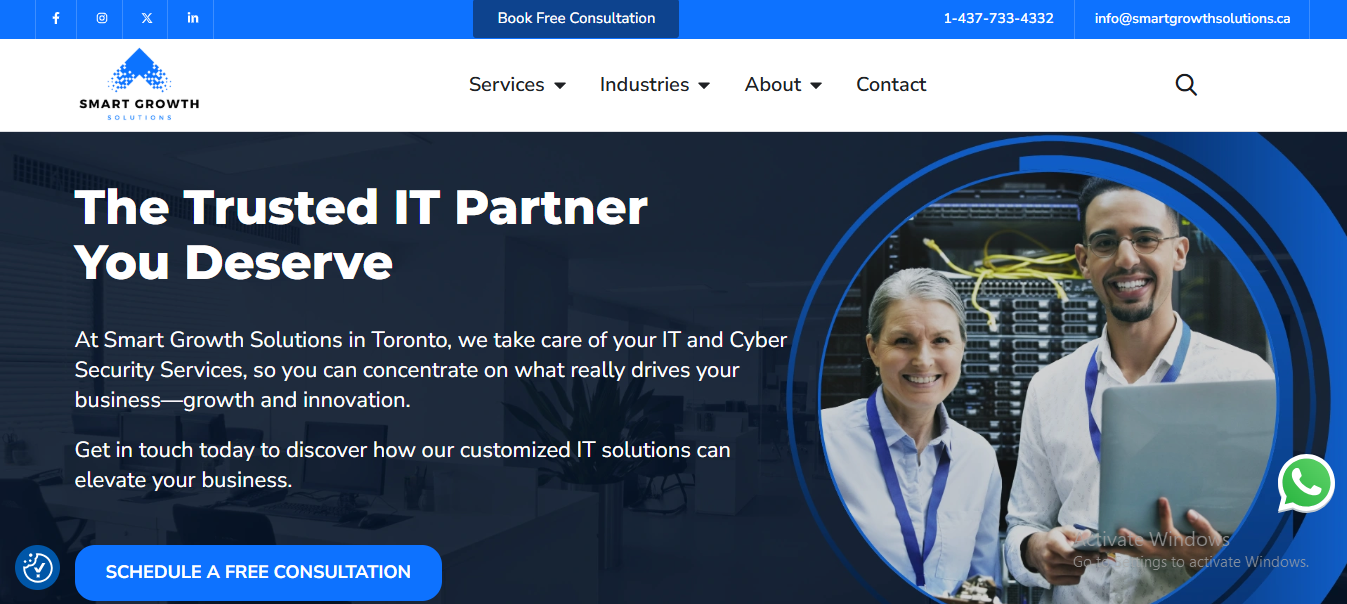Open the About menu label
Viewport: 1347px width, 604px height.
point(773,85)
